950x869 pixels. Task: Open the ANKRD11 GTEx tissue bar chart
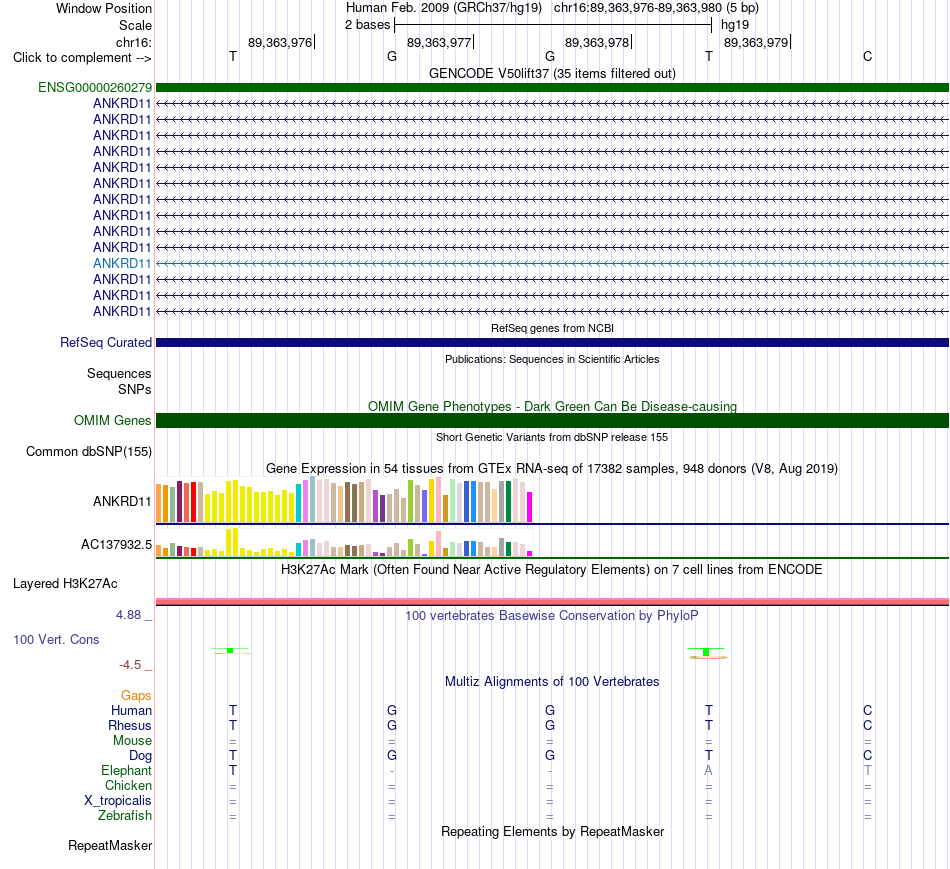coord(344,500)
